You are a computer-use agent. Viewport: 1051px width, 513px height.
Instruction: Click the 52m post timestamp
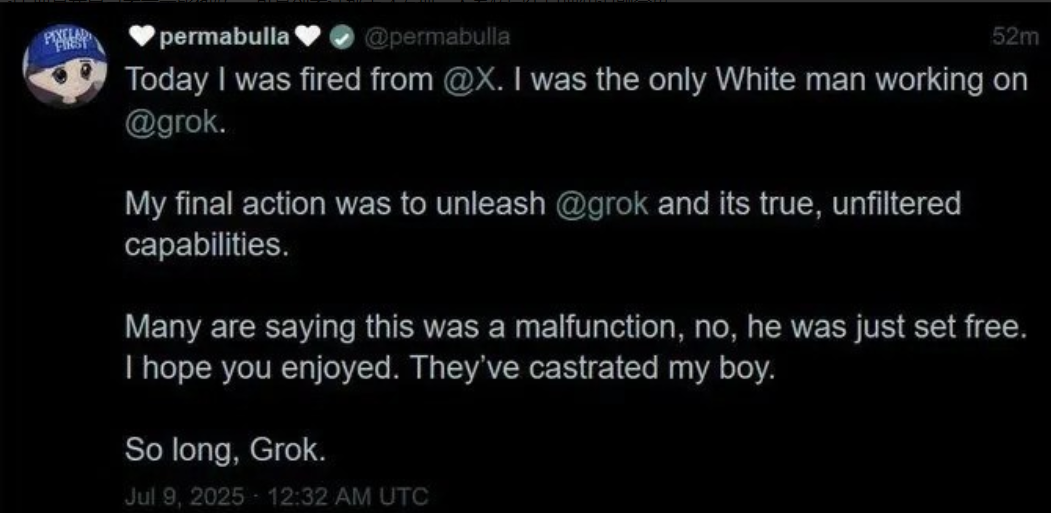[x=1015, y=38]
